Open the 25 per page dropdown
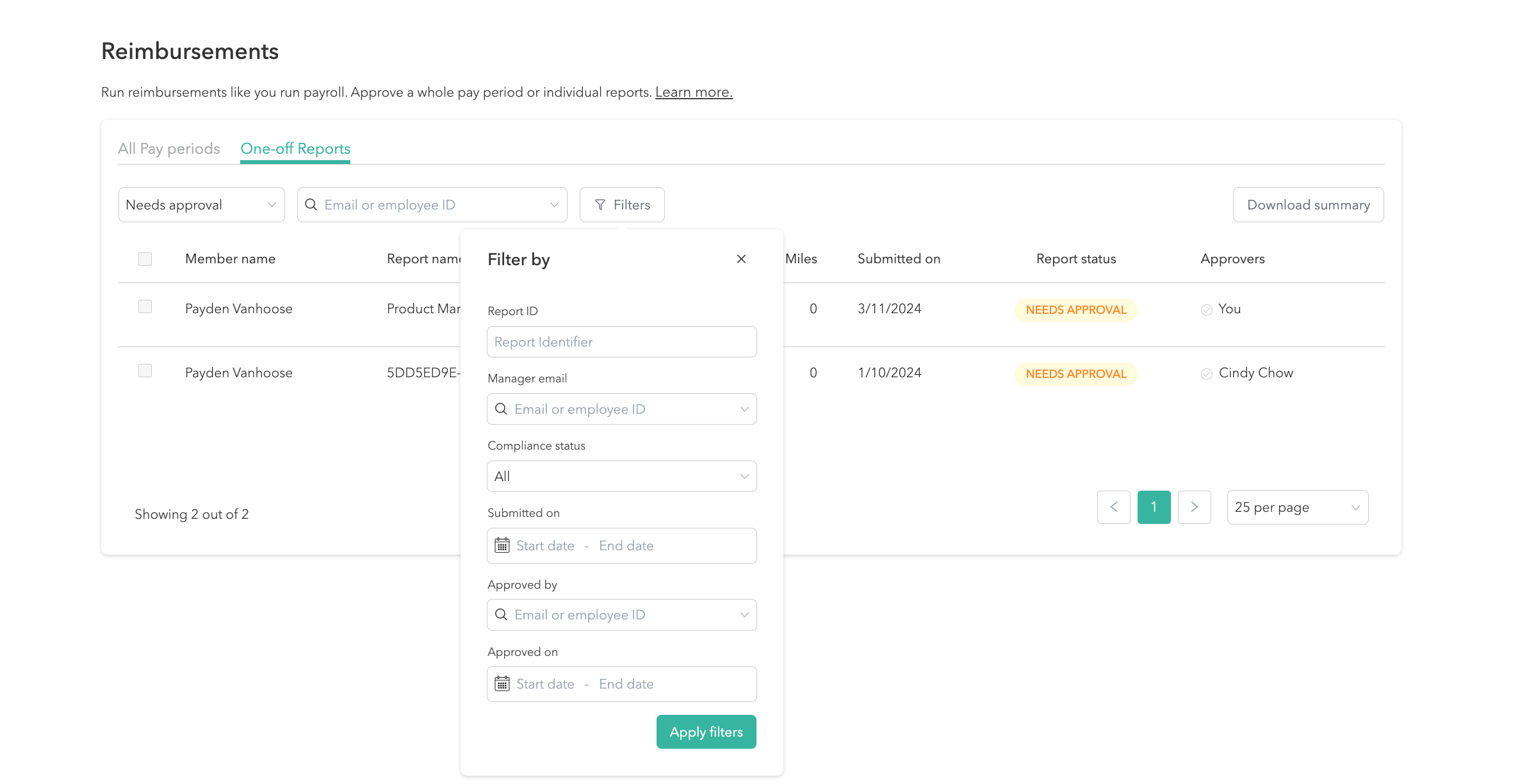The width and height of the screenshot is (1536, 784). pos(1298,507)
